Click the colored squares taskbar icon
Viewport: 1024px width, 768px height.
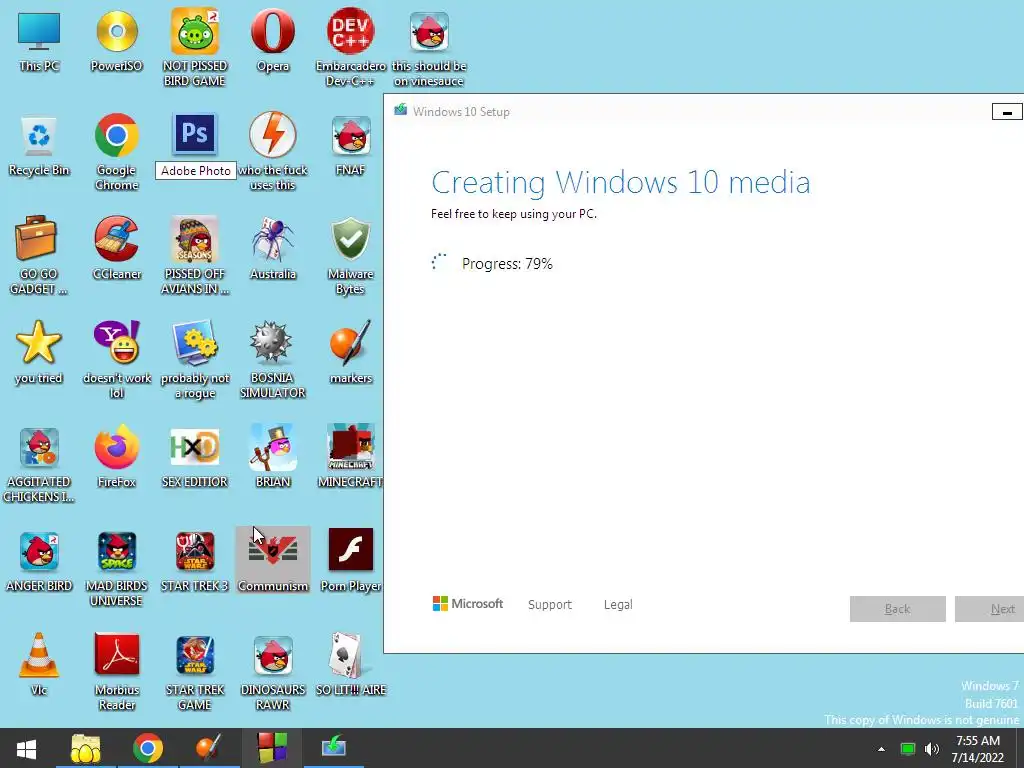click(272, 748)
